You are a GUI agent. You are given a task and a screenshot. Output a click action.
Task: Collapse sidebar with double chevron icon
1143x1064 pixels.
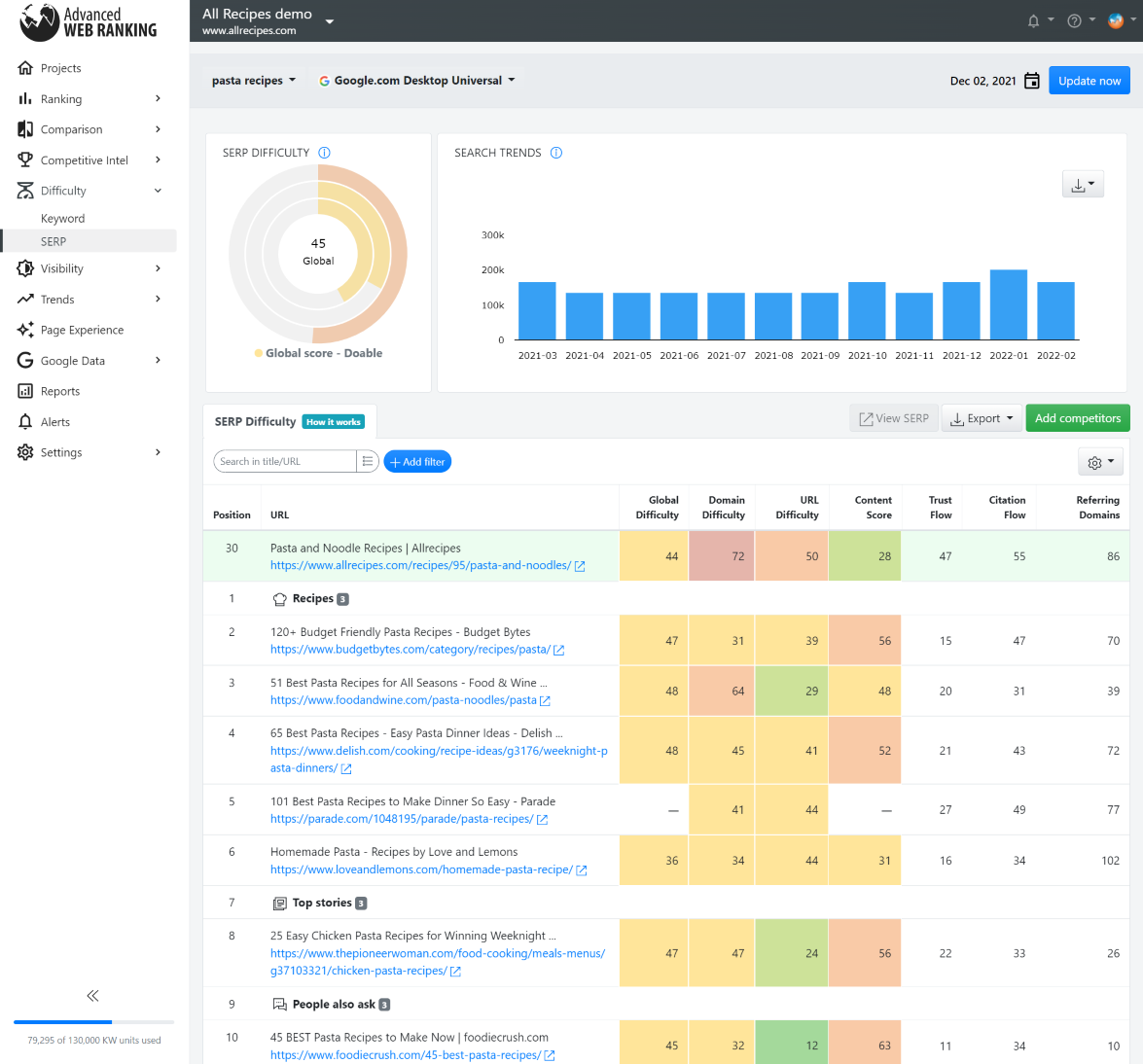(x=92, y=996)
